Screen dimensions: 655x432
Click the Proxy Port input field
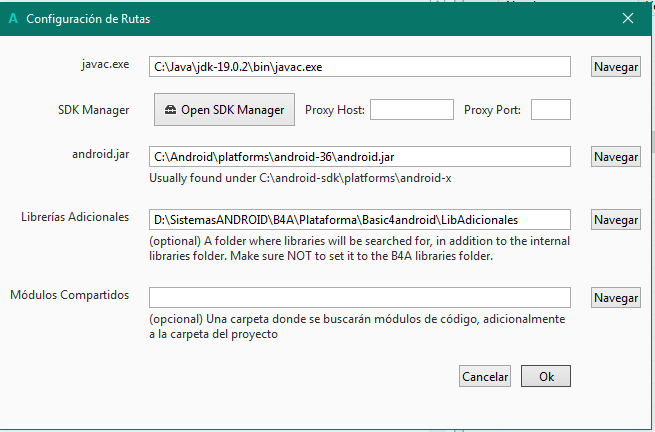click(550, 110)
